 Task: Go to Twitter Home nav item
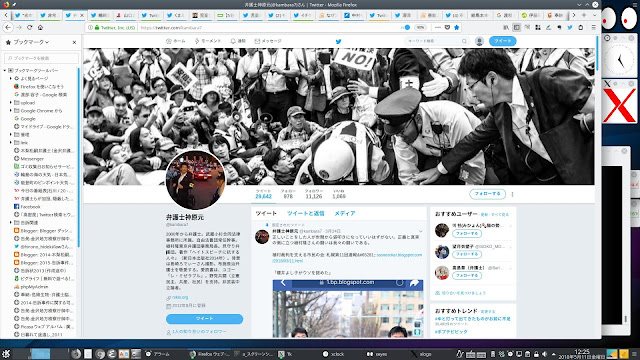[x=176, y=41]
